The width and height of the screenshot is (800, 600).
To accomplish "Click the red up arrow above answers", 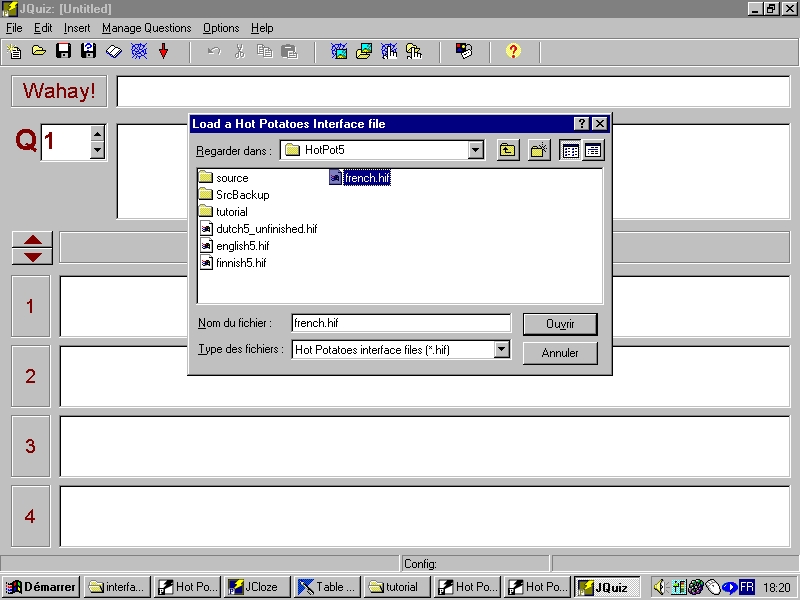I will [x=33, y=240].
